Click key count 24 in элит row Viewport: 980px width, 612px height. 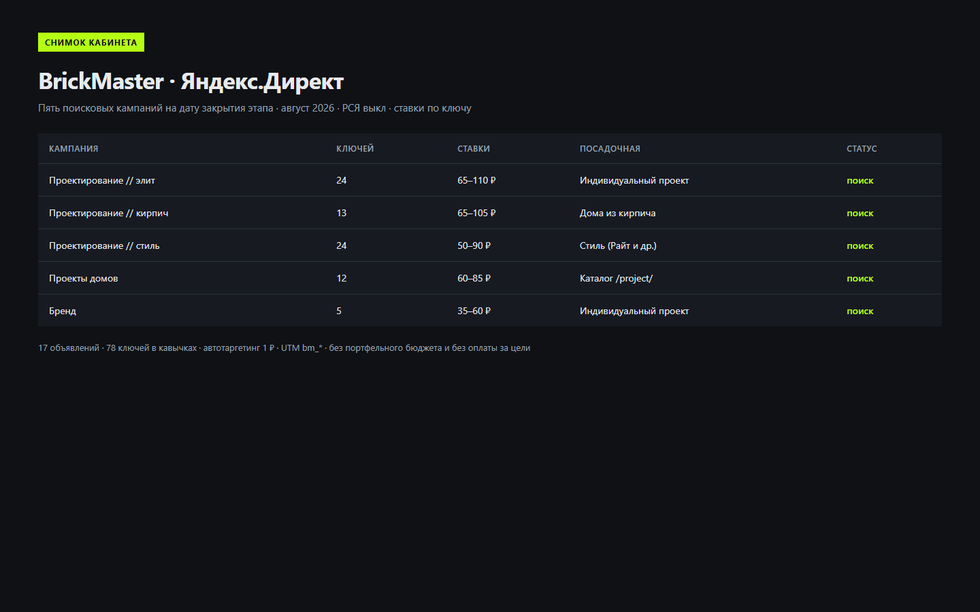point(341,181)
